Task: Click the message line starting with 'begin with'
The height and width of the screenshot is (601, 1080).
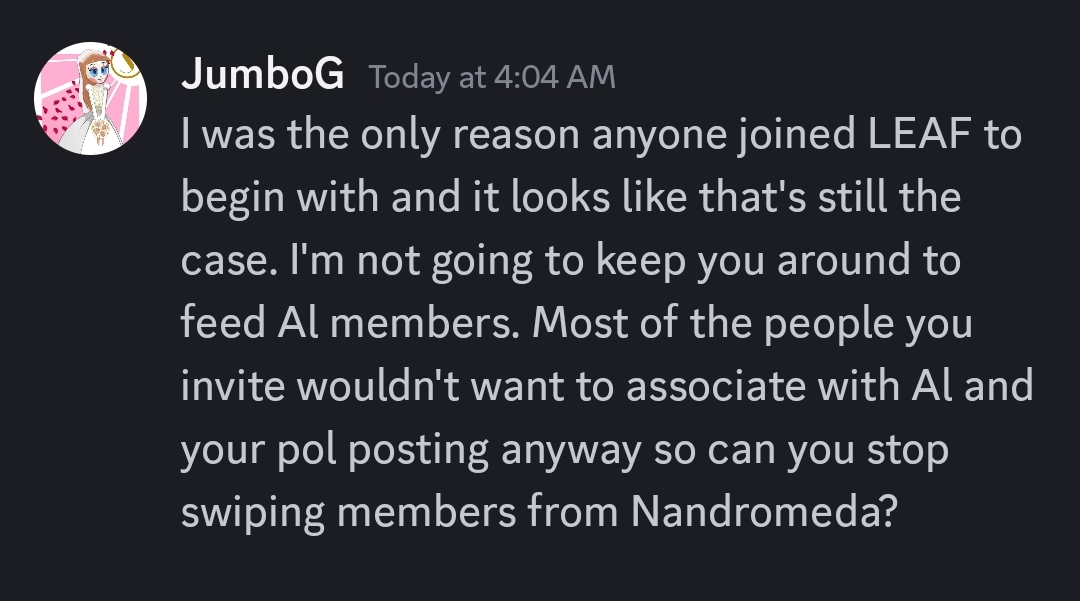Action: tap(571, 198)
